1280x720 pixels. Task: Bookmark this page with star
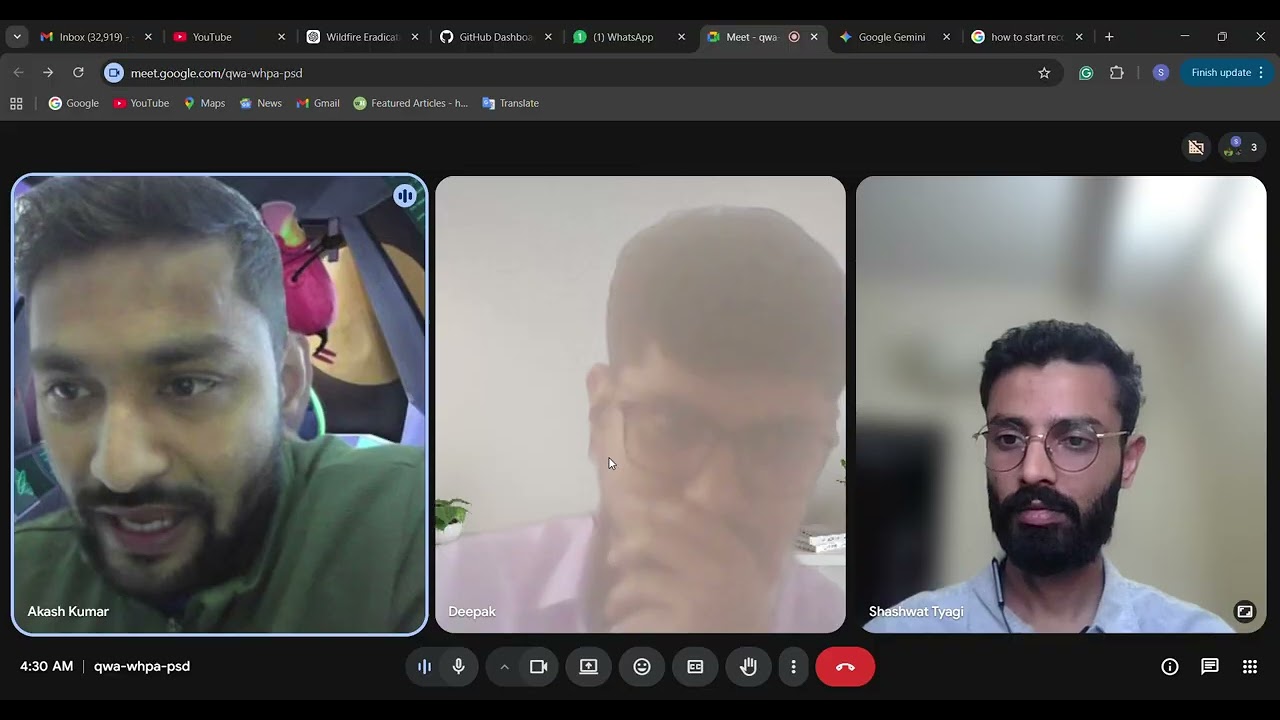point(1044,73)
